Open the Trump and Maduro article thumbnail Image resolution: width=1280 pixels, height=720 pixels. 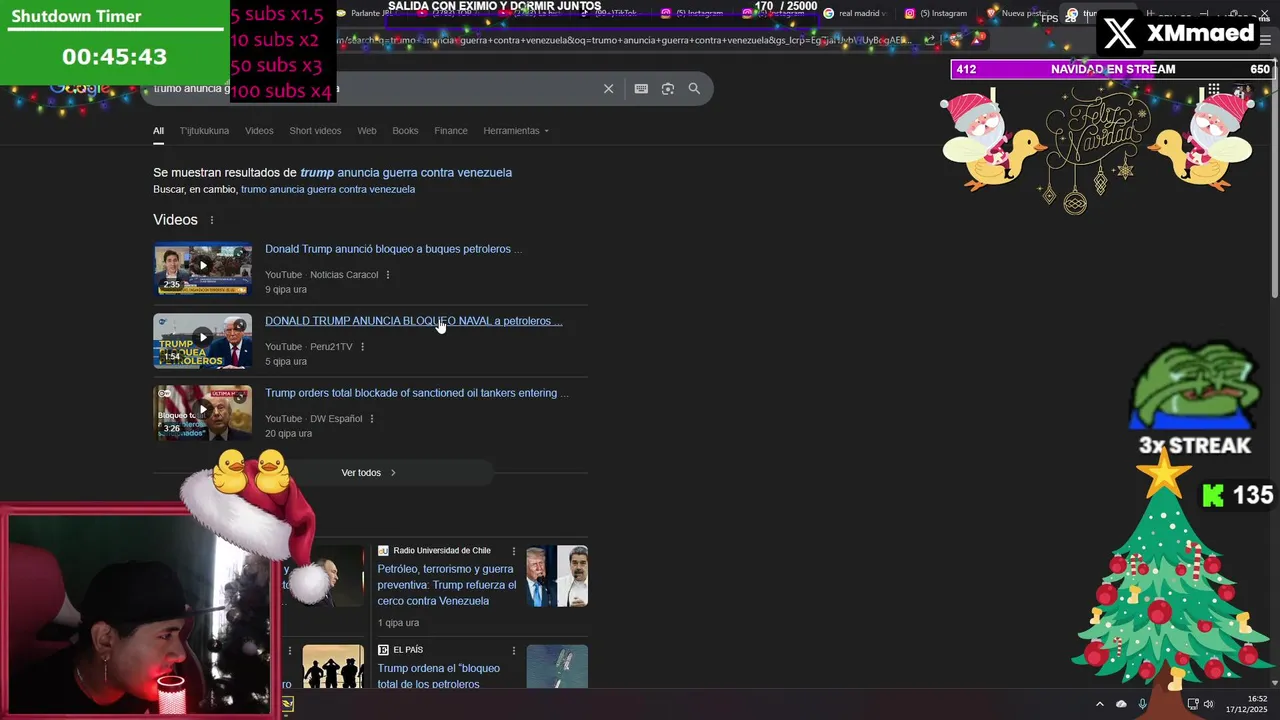557,576
